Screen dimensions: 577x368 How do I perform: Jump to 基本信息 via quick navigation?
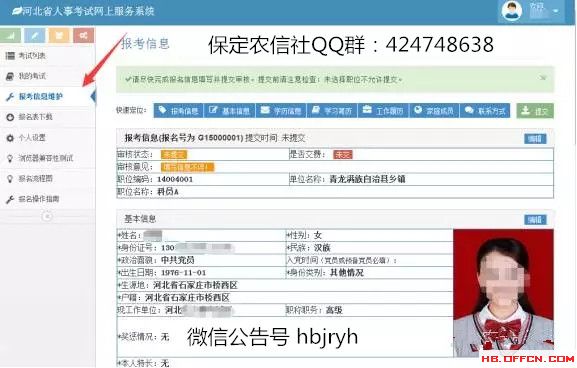(229, 110)
